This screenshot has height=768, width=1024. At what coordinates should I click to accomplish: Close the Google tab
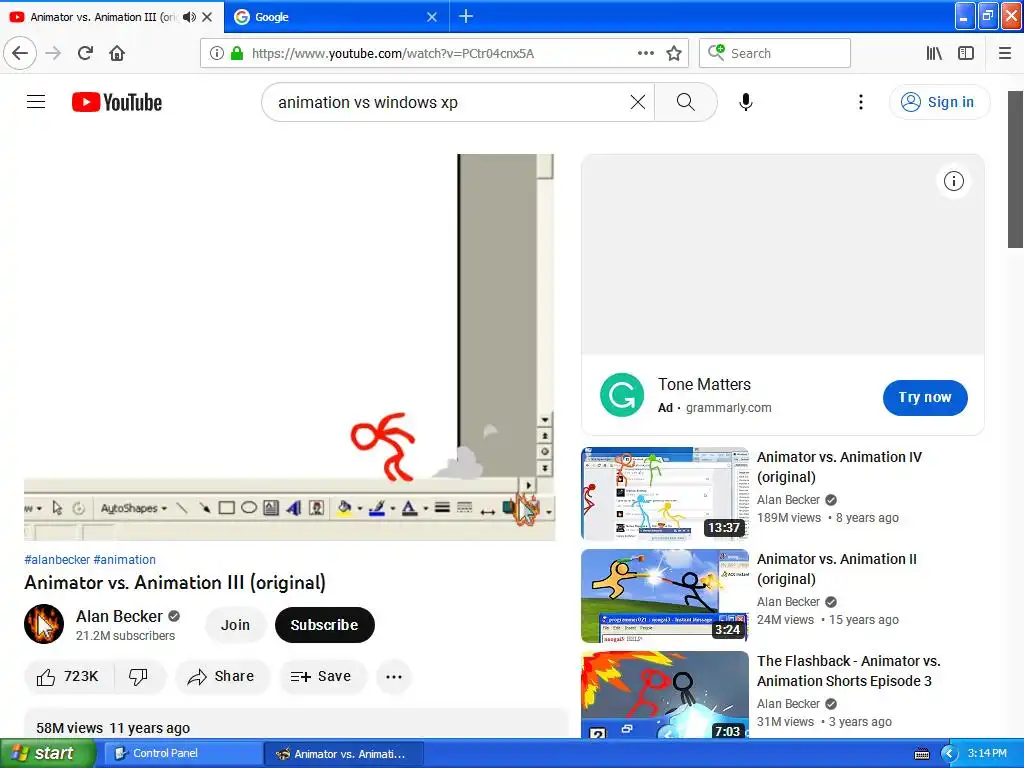coord(432,17)
